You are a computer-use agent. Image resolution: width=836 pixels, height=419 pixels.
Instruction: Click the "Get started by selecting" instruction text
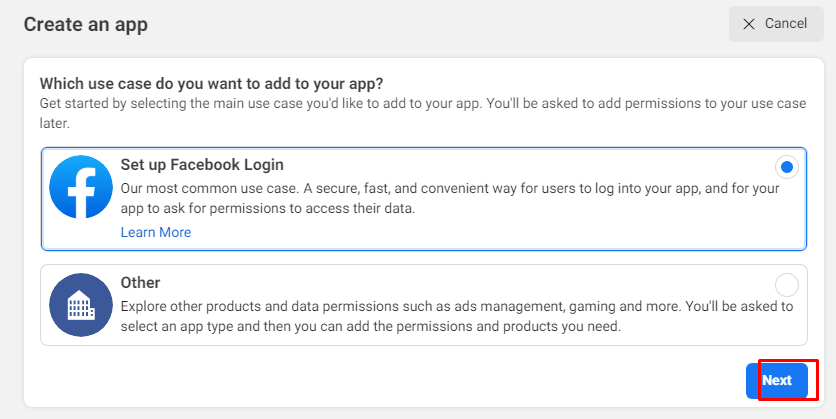130,104
